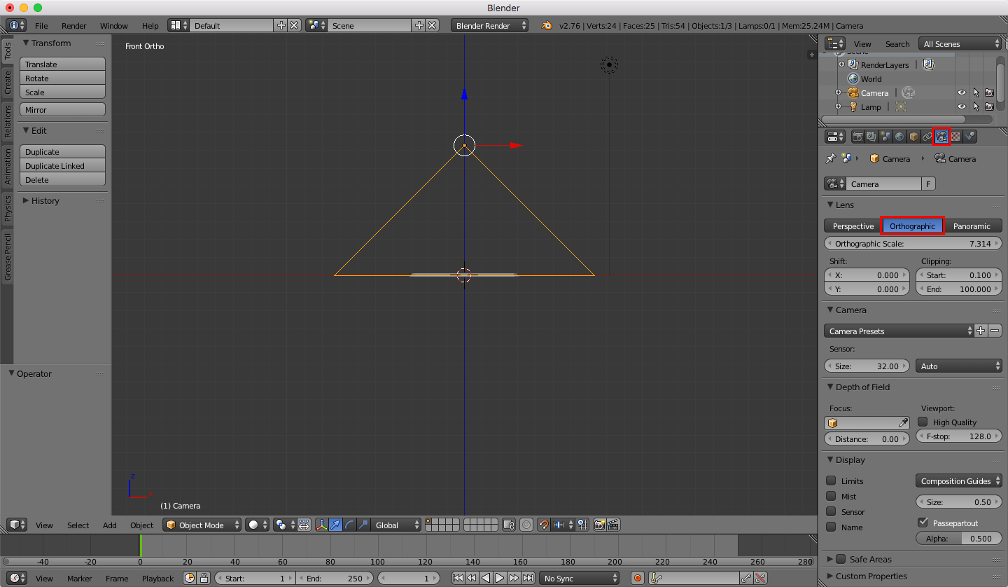Adjust the Passepartout Alpha slider
Image resolution: width=1008 pixels, height=587 pixels.
[958, 538]
